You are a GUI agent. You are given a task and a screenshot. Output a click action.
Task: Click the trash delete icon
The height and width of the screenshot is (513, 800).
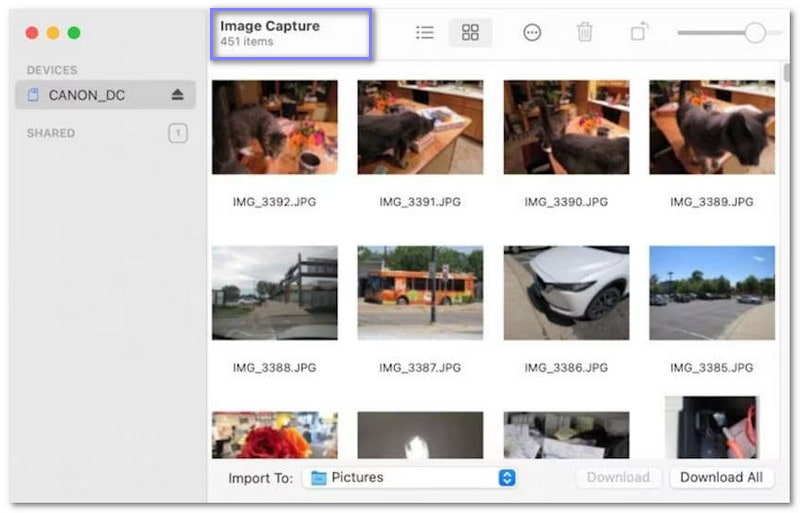pyautogui.click(x=585, y=32)
